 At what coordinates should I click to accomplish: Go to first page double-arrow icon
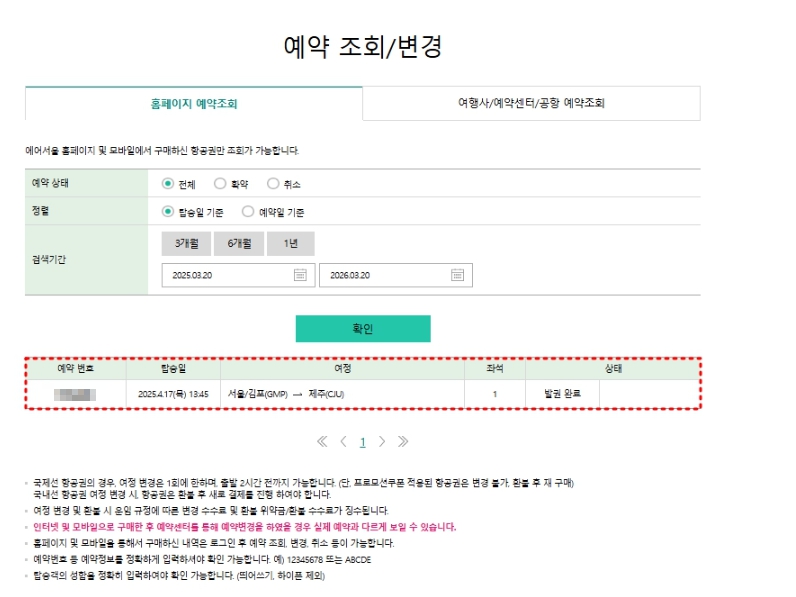coord(322,442)
